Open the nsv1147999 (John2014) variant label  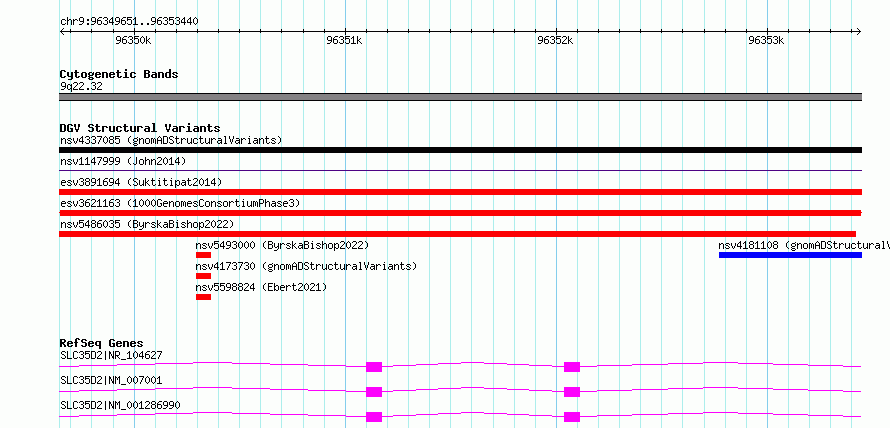point(123,161)
